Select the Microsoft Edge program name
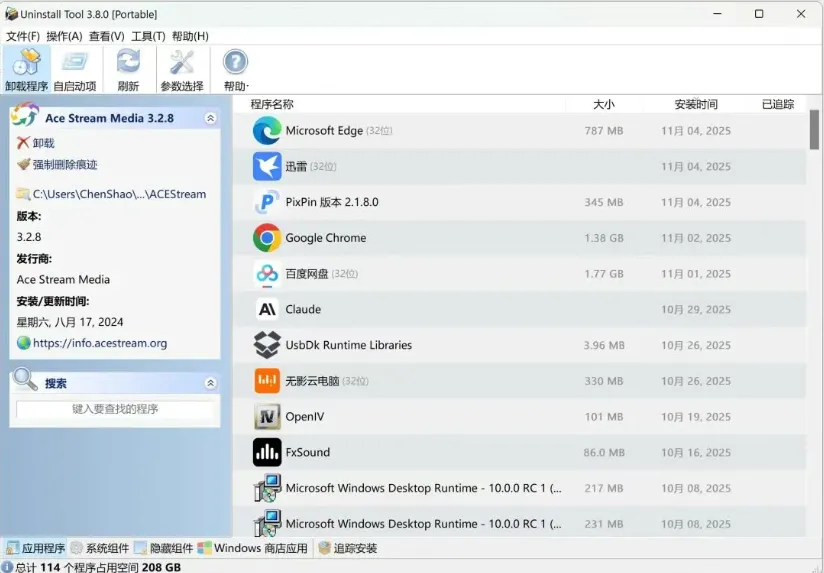The height and width of the screenshot is (573, 824). (x=324, y=130)
